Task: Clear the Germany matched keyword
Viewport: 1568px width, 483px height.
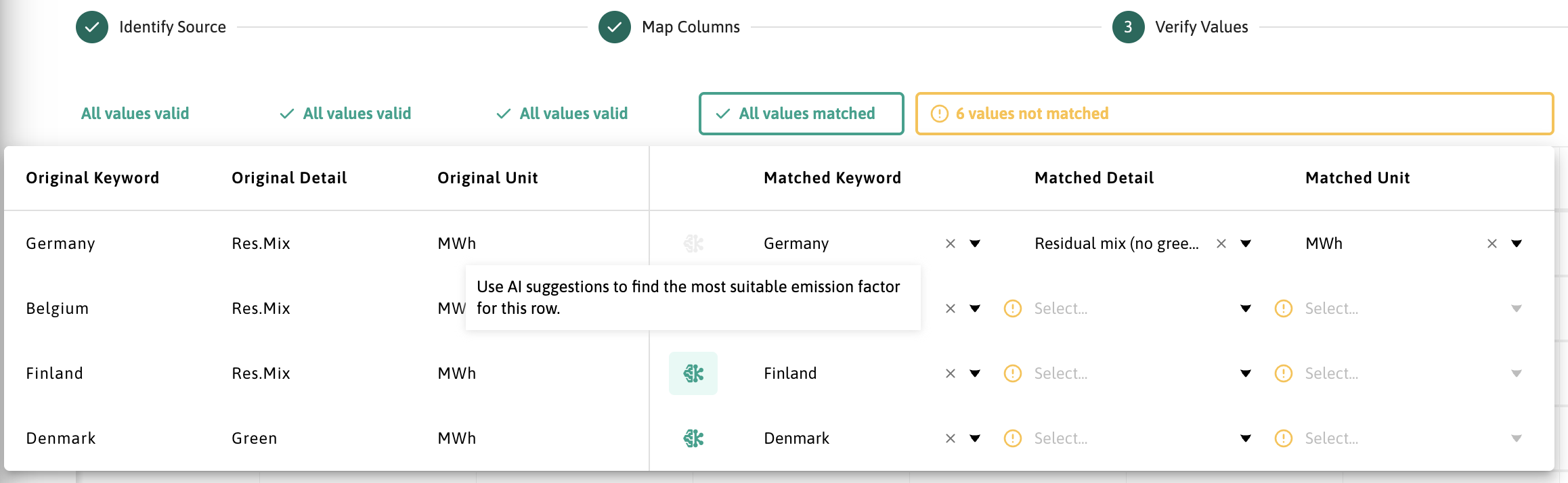Action: point(951,244)
